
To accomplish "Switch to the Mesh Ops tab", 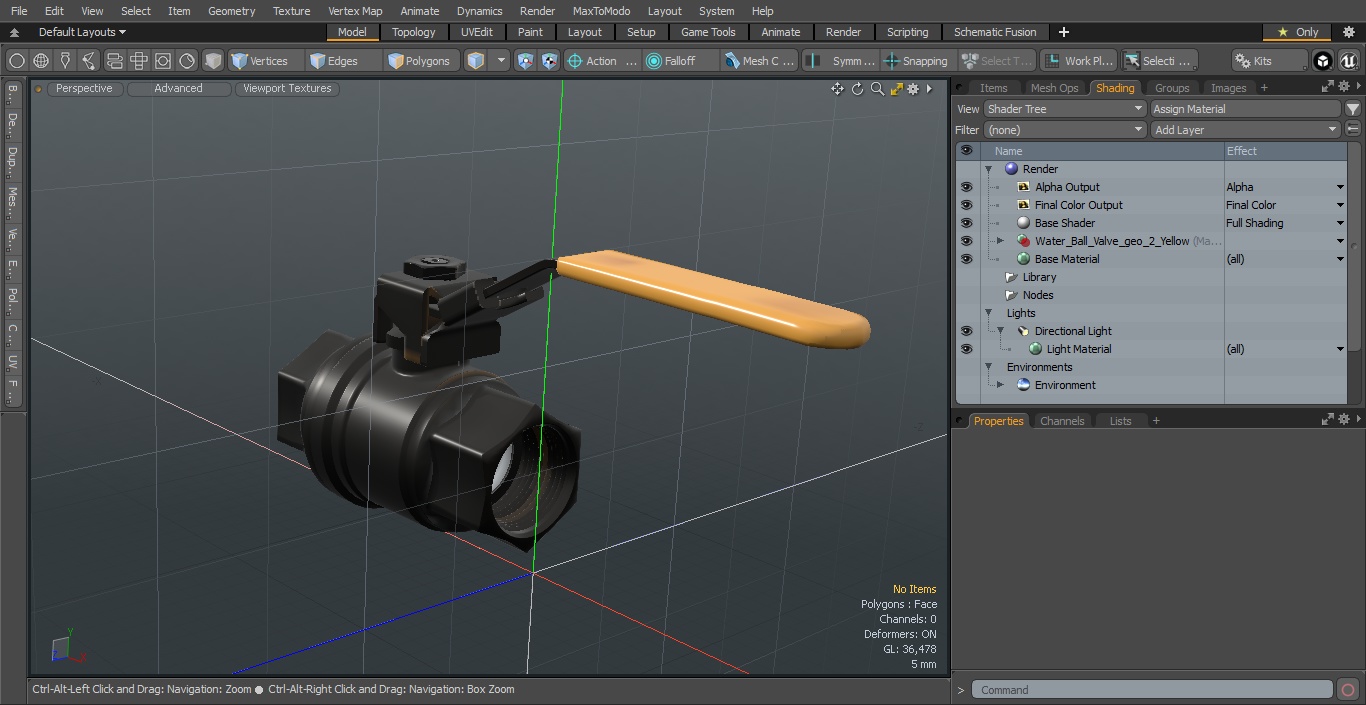I will [1054, 88].
